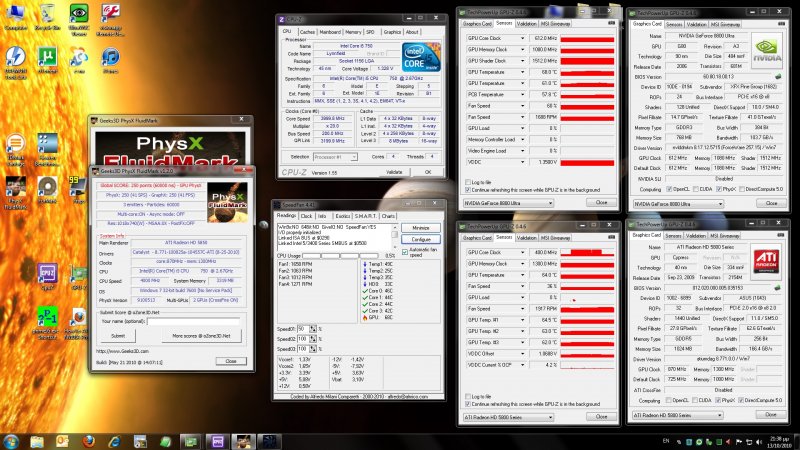The image size is (800, 450).
Task: Open GPU selector dropdown in NVIDIA Sensors window
Action: (508, 203)
